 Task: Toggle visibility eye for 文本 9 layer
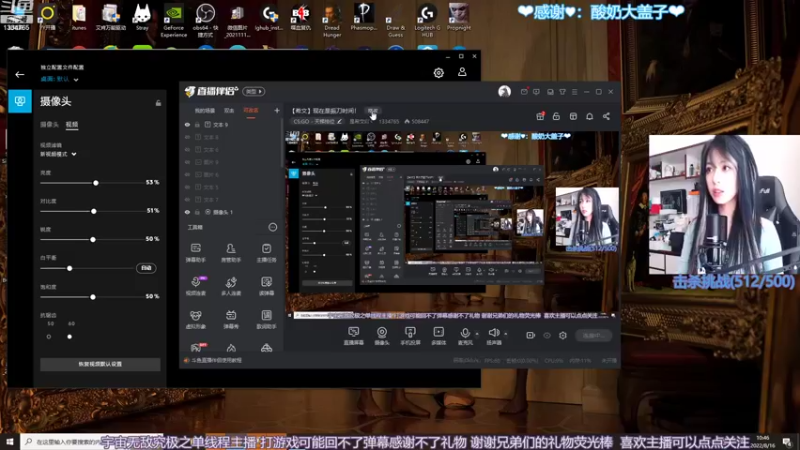tap(187, 124)
